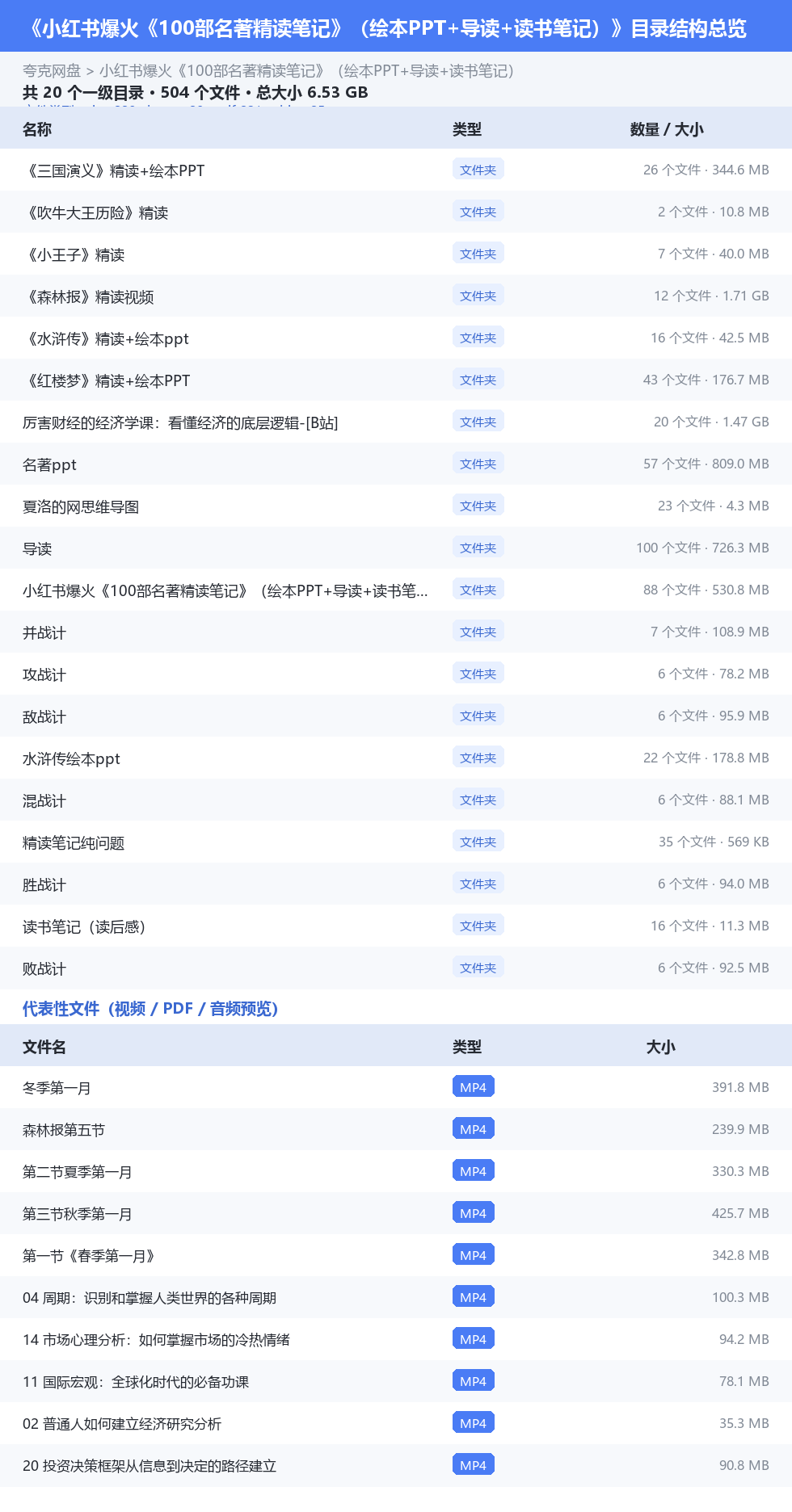Screen dimensions: 792x1512
Task: Open video file 冬季第一月
Action: 57,1088
